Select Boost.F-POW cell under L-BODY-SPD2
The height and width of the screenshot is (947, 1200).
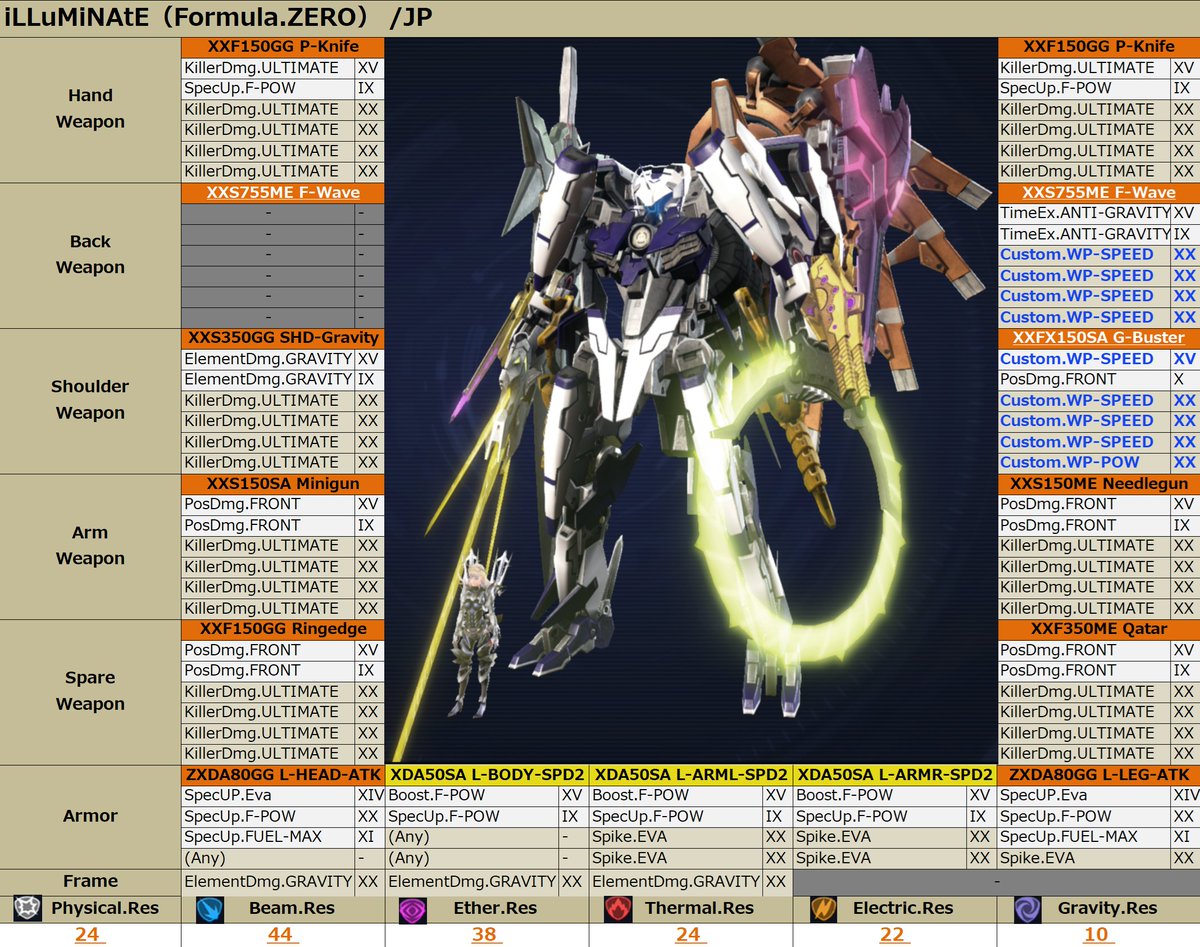tap(472, 796)
